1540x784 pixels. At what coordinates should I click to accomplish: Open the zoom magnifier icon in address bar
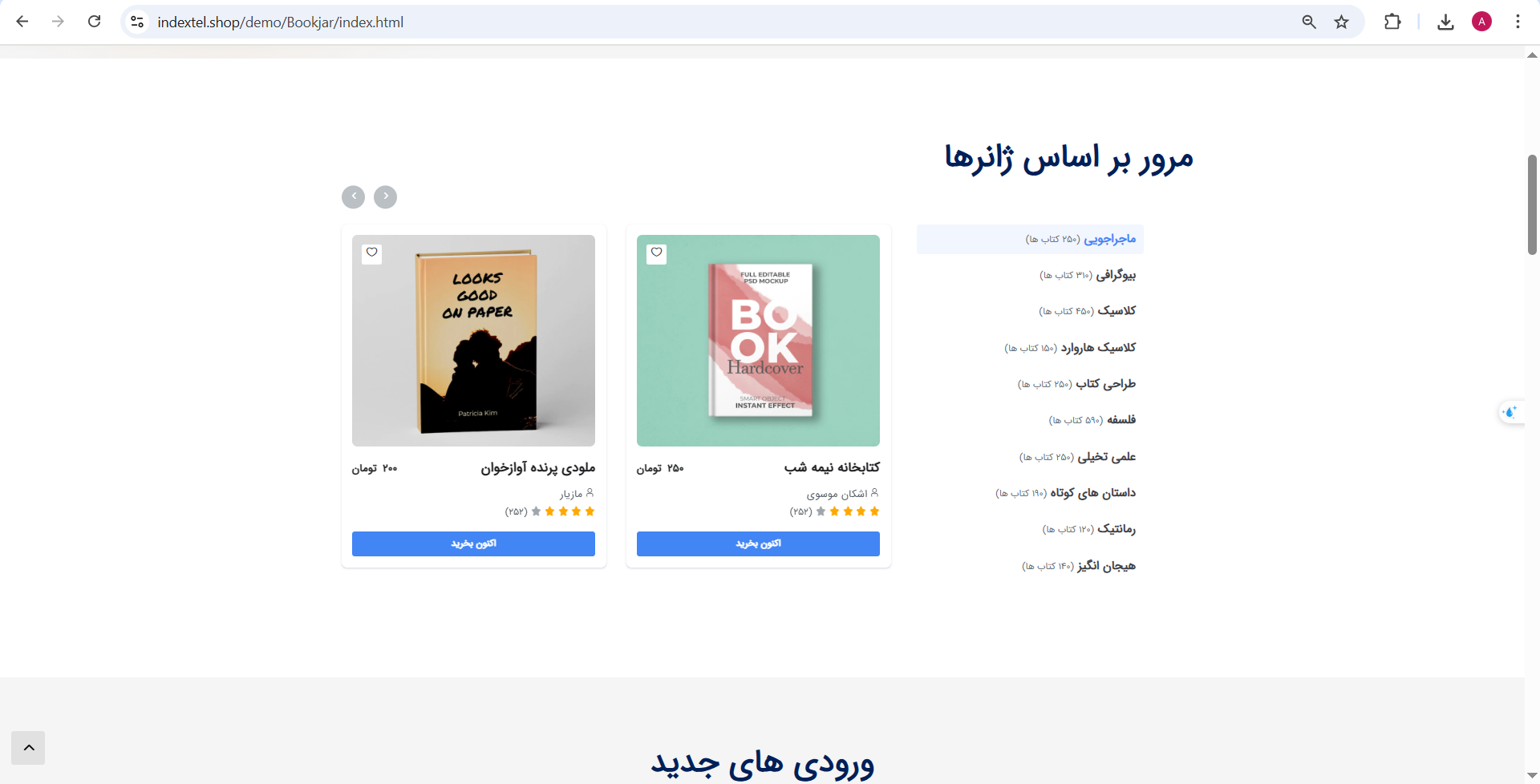1309,22
